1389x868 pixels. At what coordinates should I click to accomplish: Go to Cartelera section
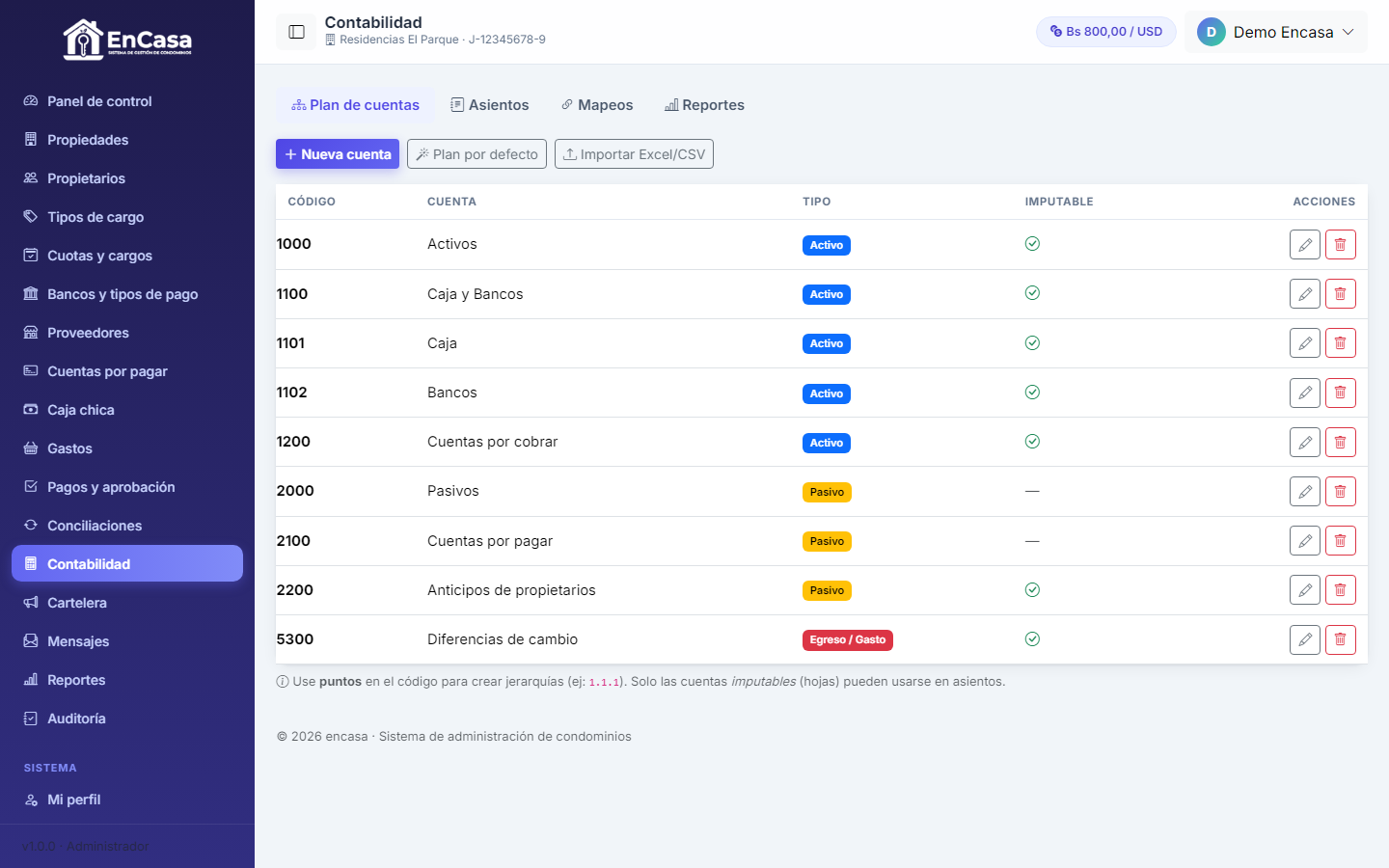tap(127, 603)
